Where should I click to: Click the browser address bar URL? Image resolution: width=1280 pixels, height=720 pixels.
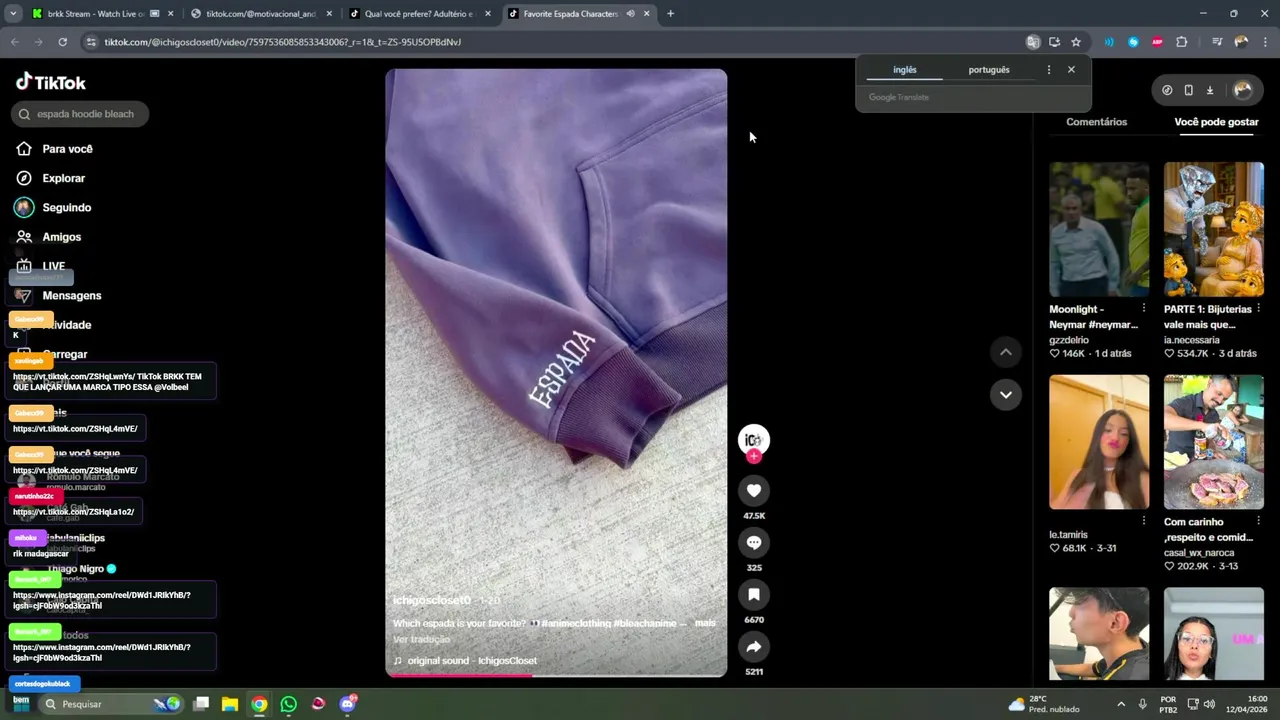pos(283,42)
